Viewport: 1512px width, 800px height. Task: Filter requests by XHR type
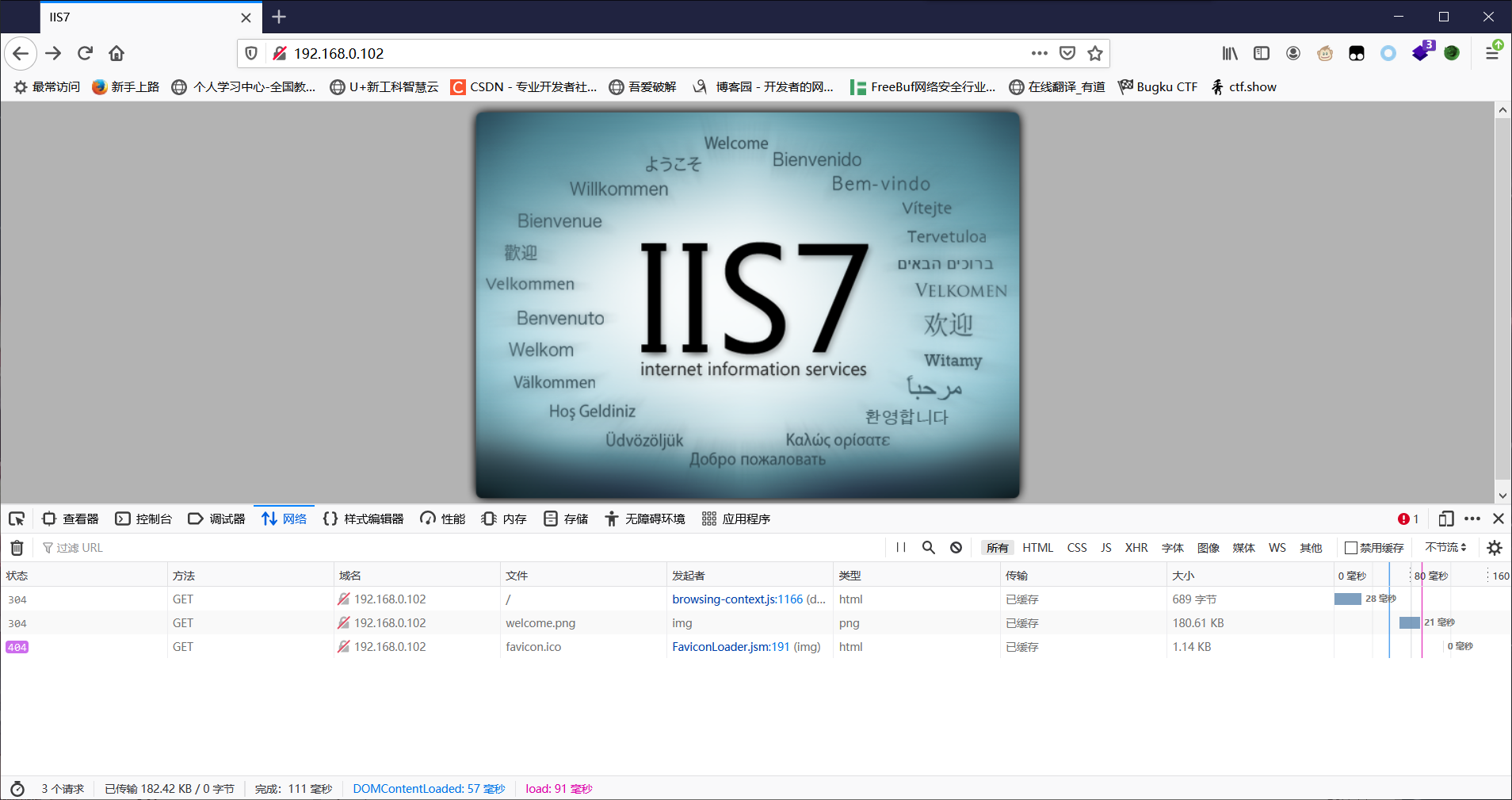(1136, 548)
